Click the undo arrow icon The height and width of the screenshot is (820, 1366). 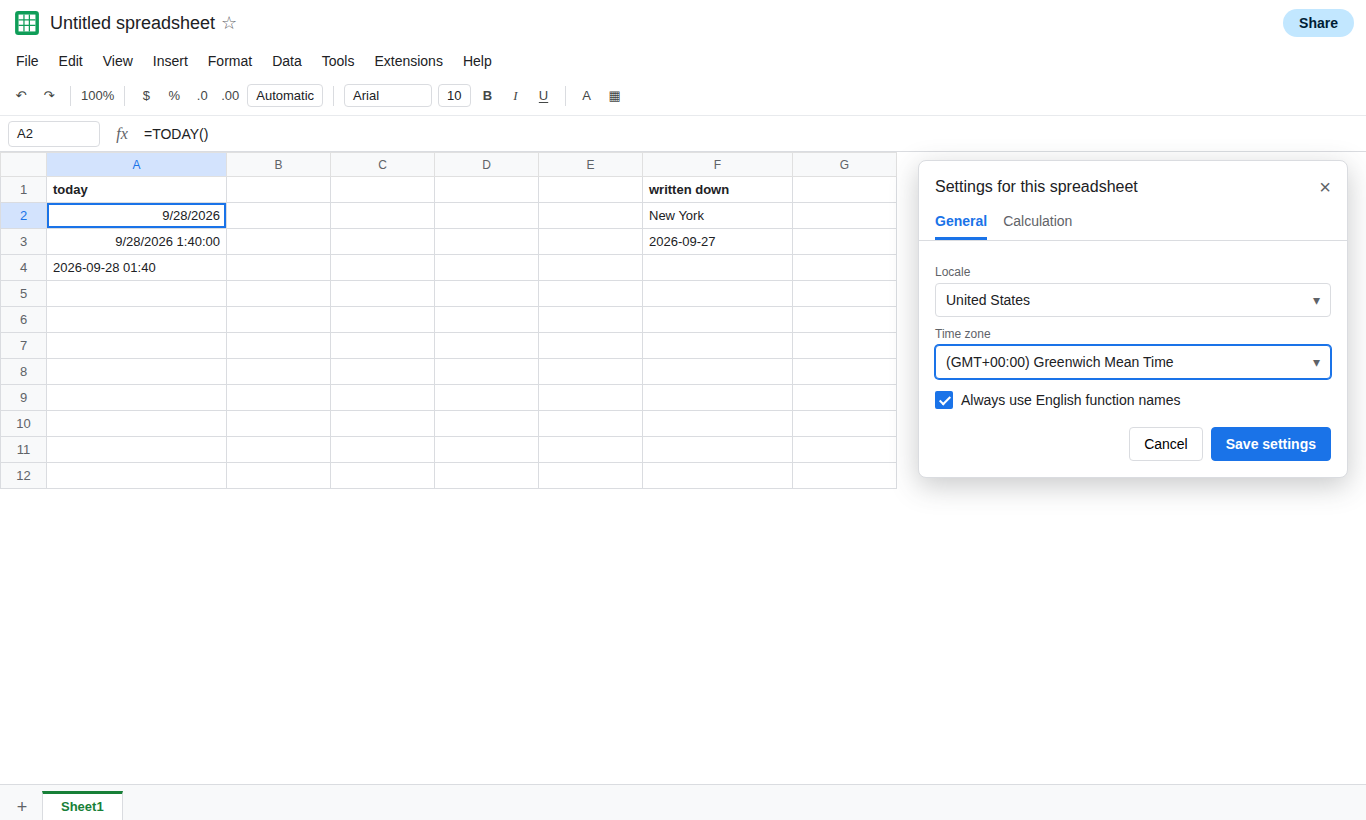21,96
